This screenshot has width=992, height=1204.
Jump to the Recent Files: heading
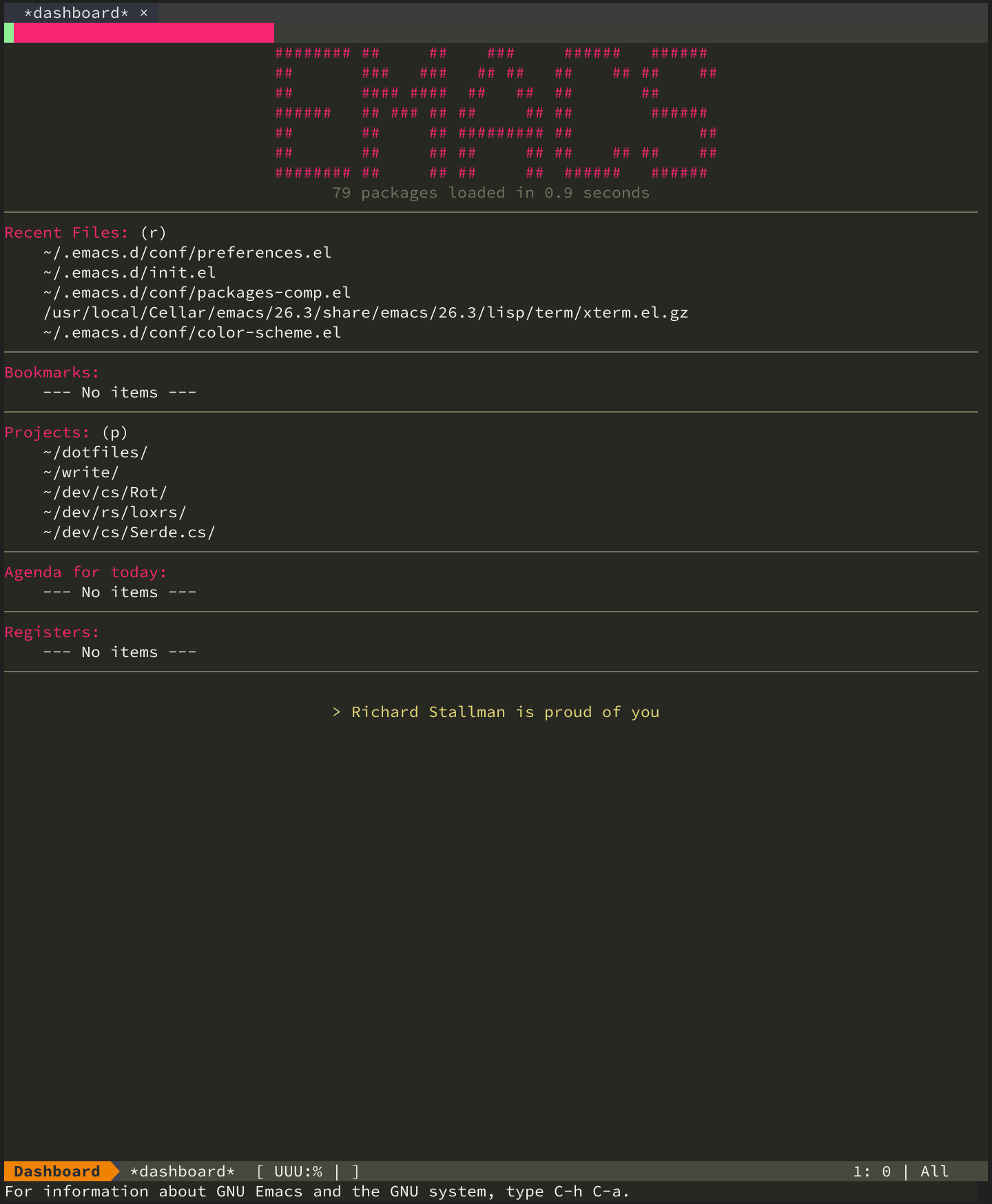[x=67, y=233]
